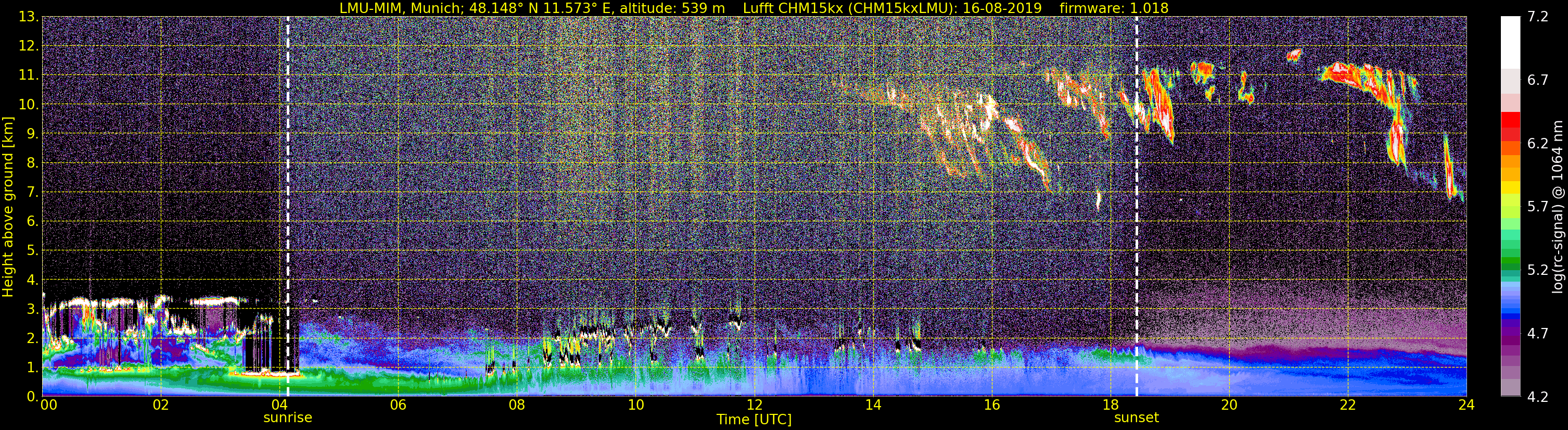
Task: Click the height axis tick label '13.'
Action: [x=28, y=17]
